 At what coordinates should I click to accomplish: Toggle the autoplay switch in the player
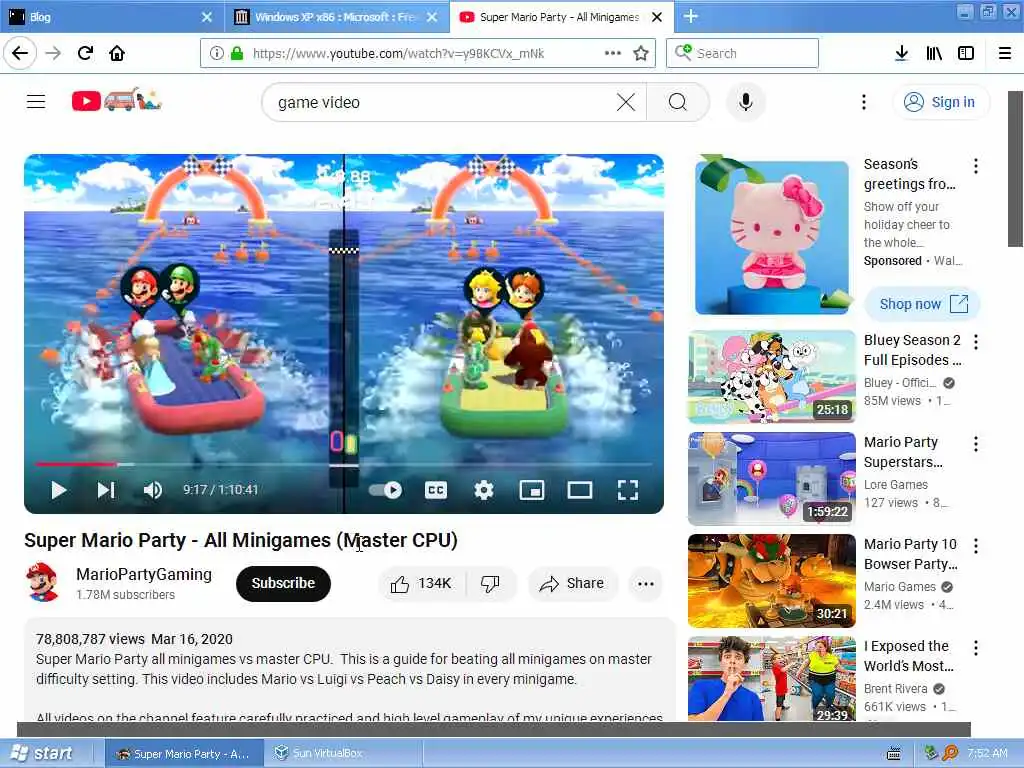tap(386, 490)
